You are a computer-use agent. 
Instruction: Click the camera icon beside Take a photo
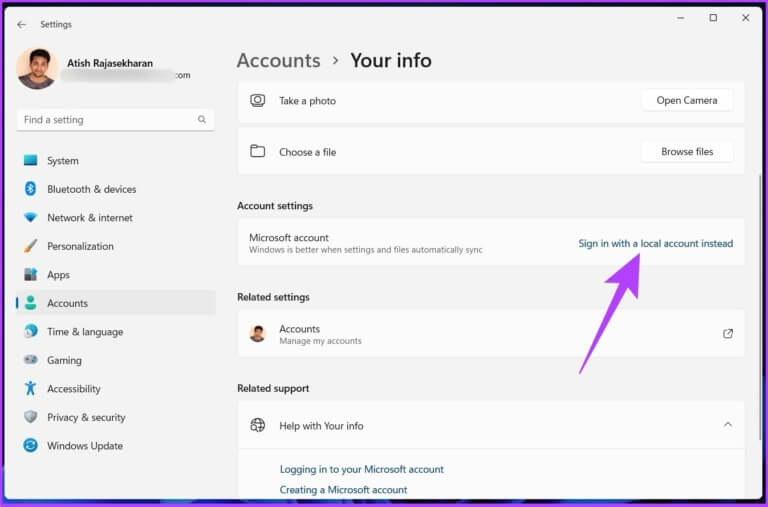click(x=258, y=100)
